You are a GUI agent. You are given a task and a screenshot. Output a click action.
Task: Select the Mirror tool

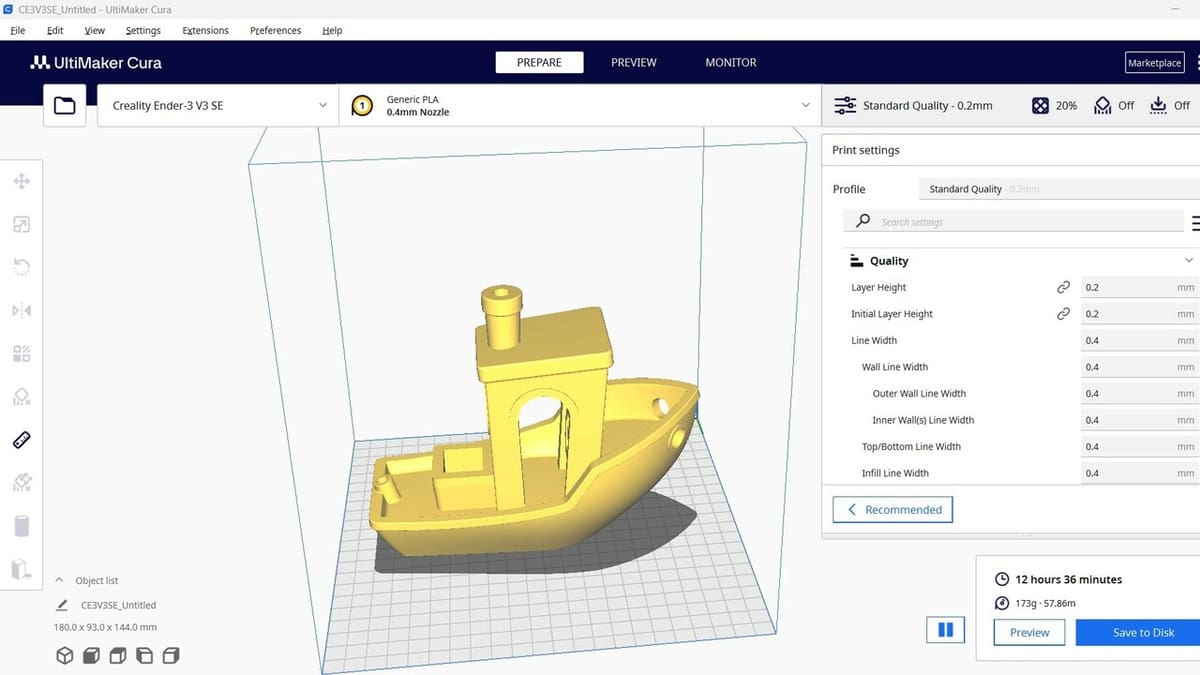pyautogui.click(x=21, y=310)
